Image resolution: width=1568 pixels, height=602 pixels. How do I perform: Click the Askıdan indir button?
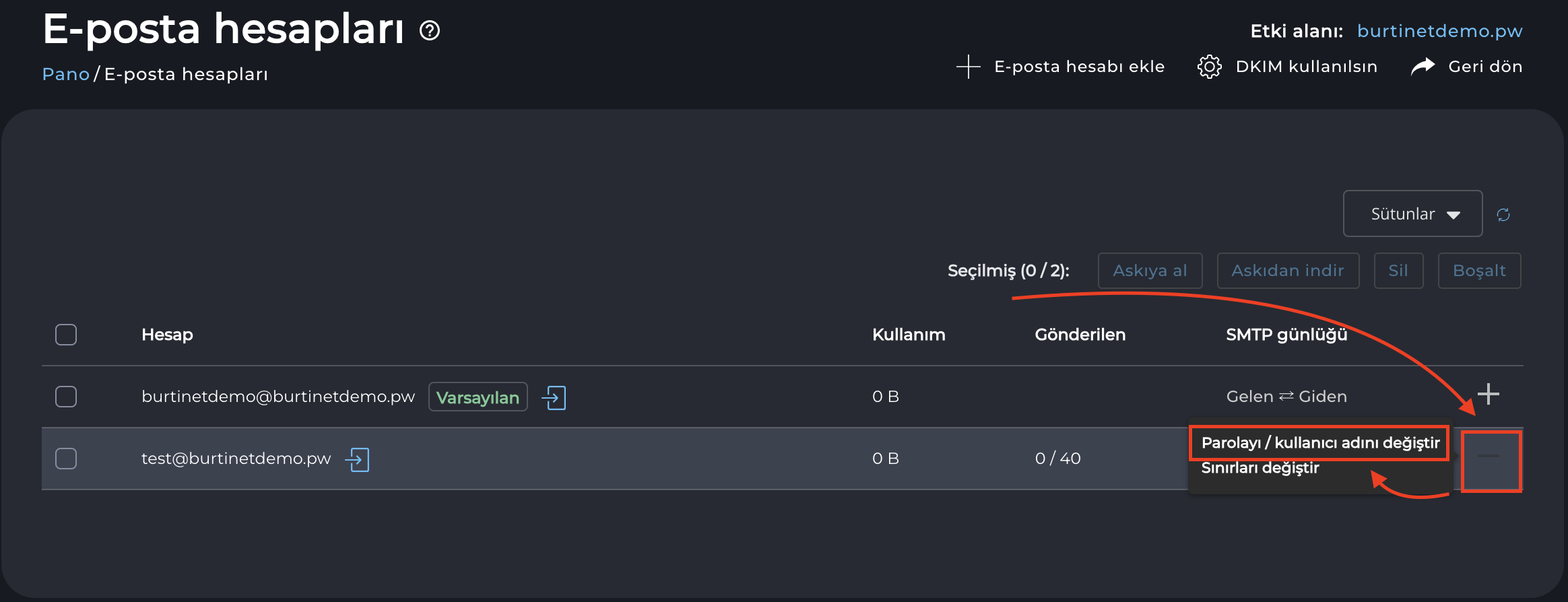coord(1287,271)
